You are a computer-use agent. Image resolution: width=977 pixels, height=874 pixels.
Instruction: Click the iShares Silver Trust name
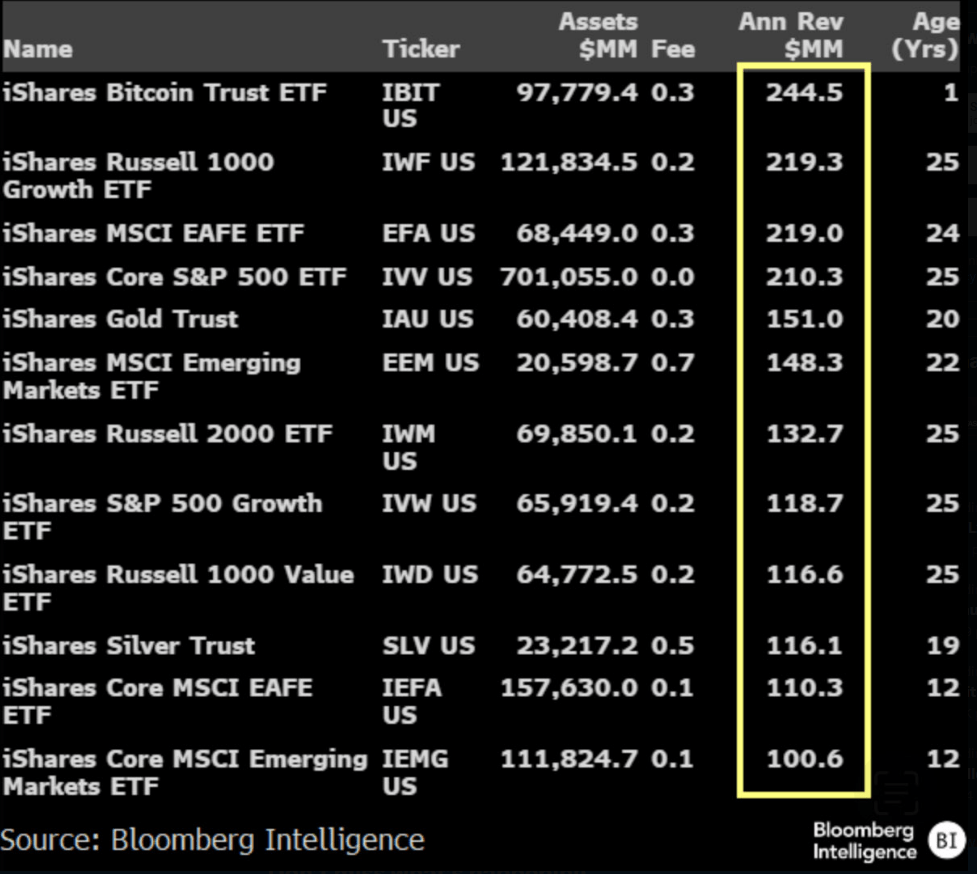(x=129, y=646)
